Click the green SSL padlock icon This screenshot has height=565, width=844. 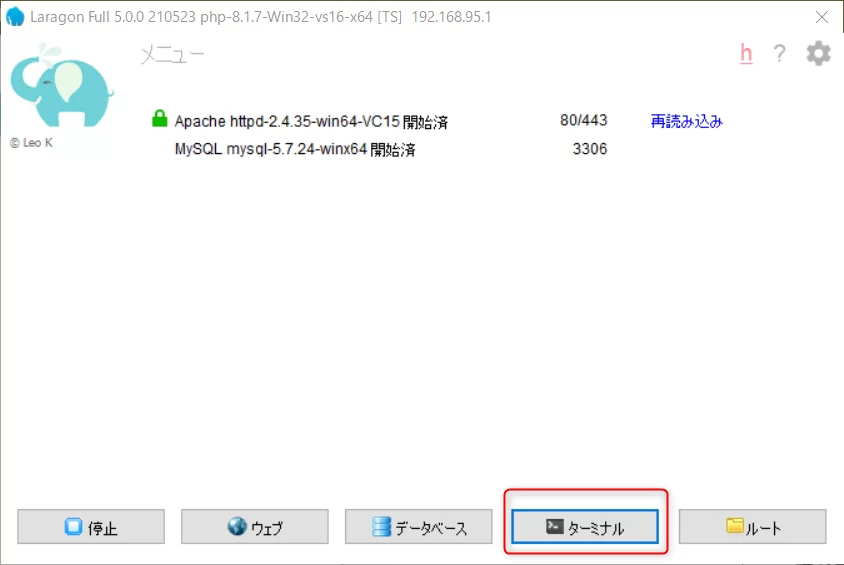pos(159,118)
